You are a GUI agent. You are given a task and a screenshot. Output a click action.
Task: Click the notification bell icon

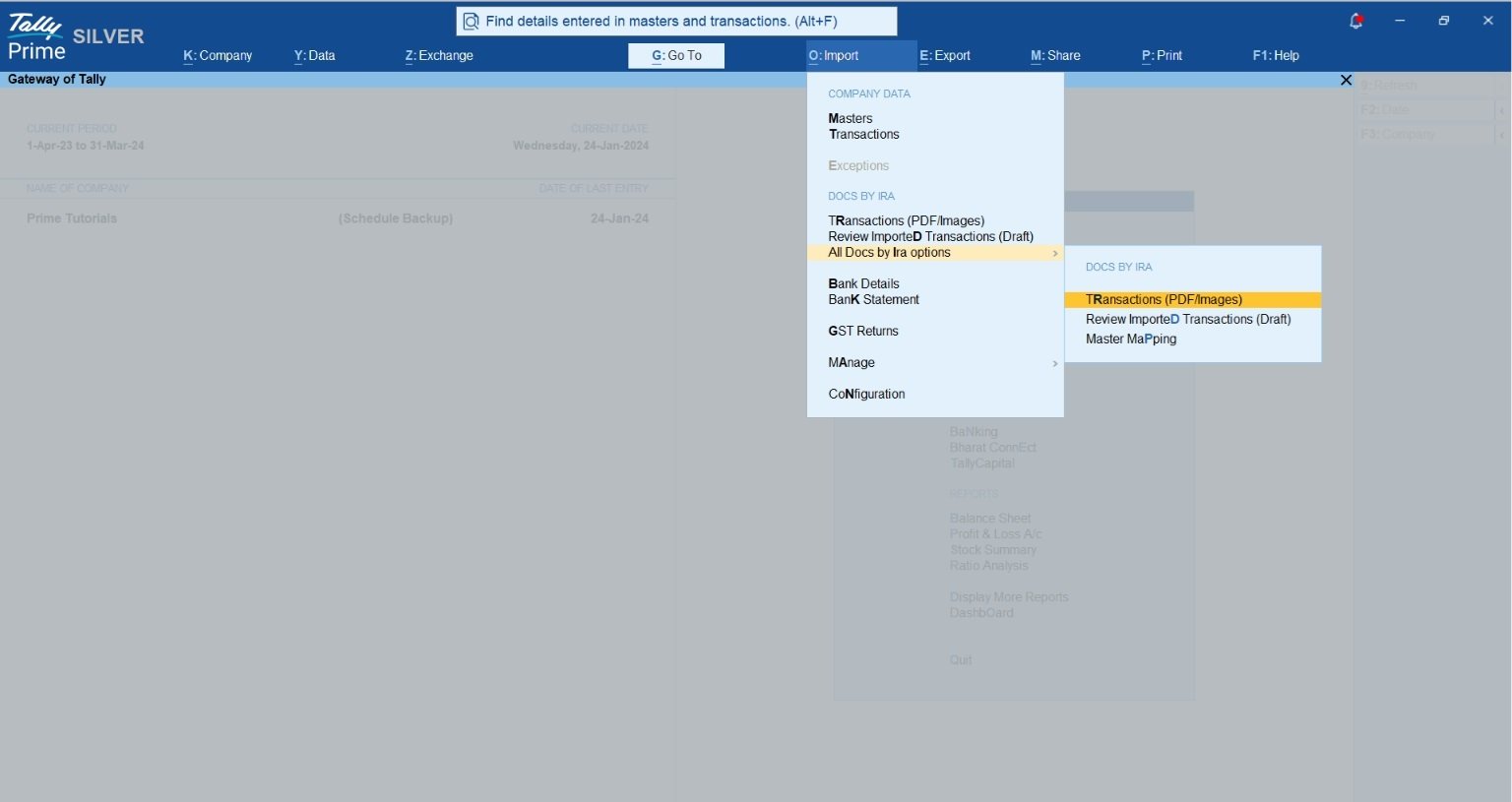1355,21
